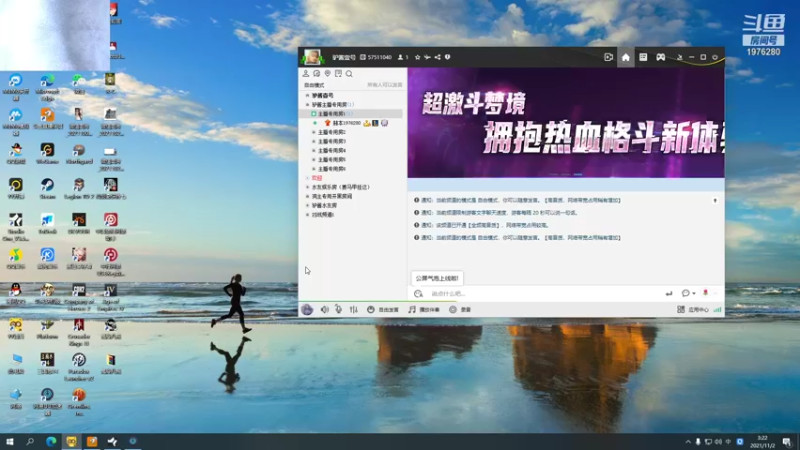Click the 播放伴奏 music button
800x450 pixels.
pos(424,310)
